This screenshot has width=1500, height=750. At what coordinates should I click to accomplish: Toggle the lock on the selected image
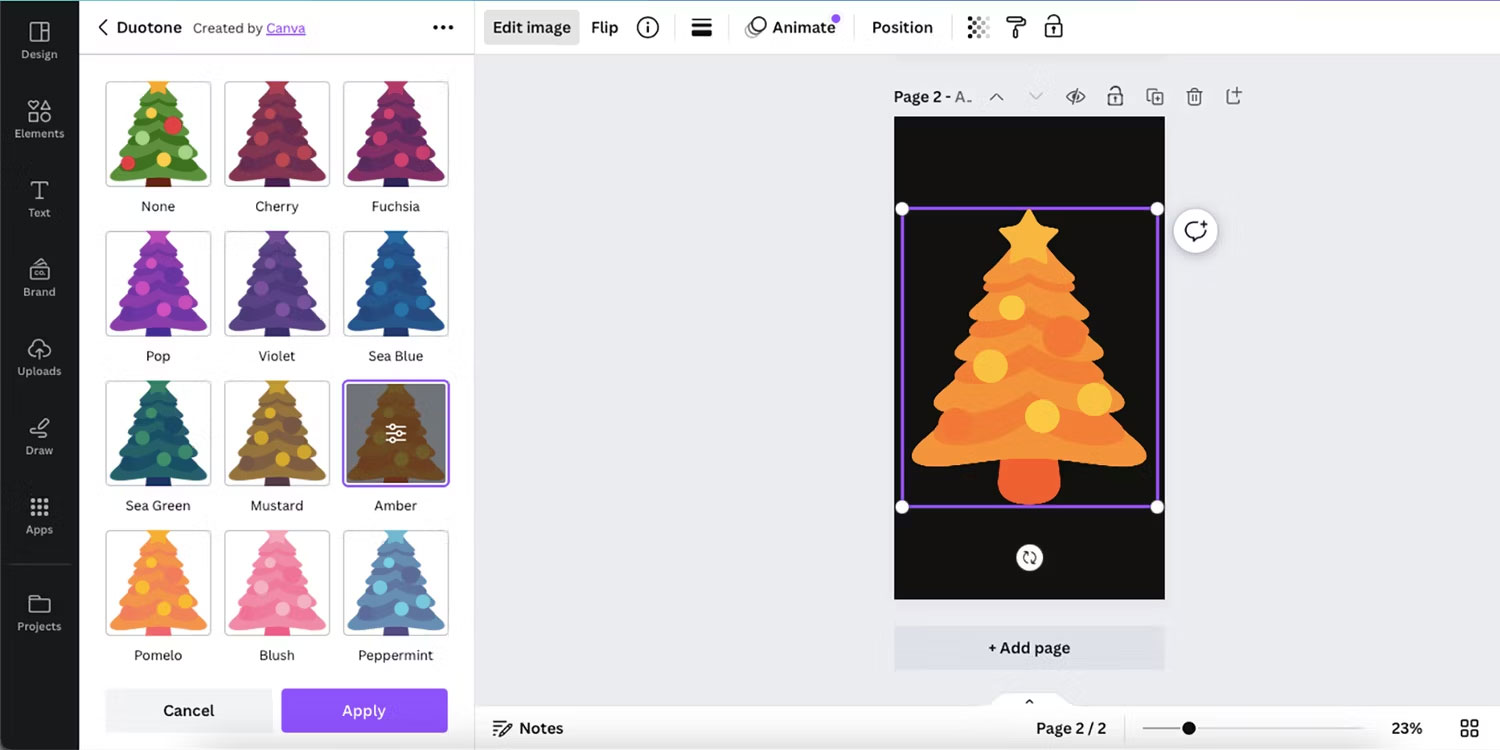tap(1054, 27)
